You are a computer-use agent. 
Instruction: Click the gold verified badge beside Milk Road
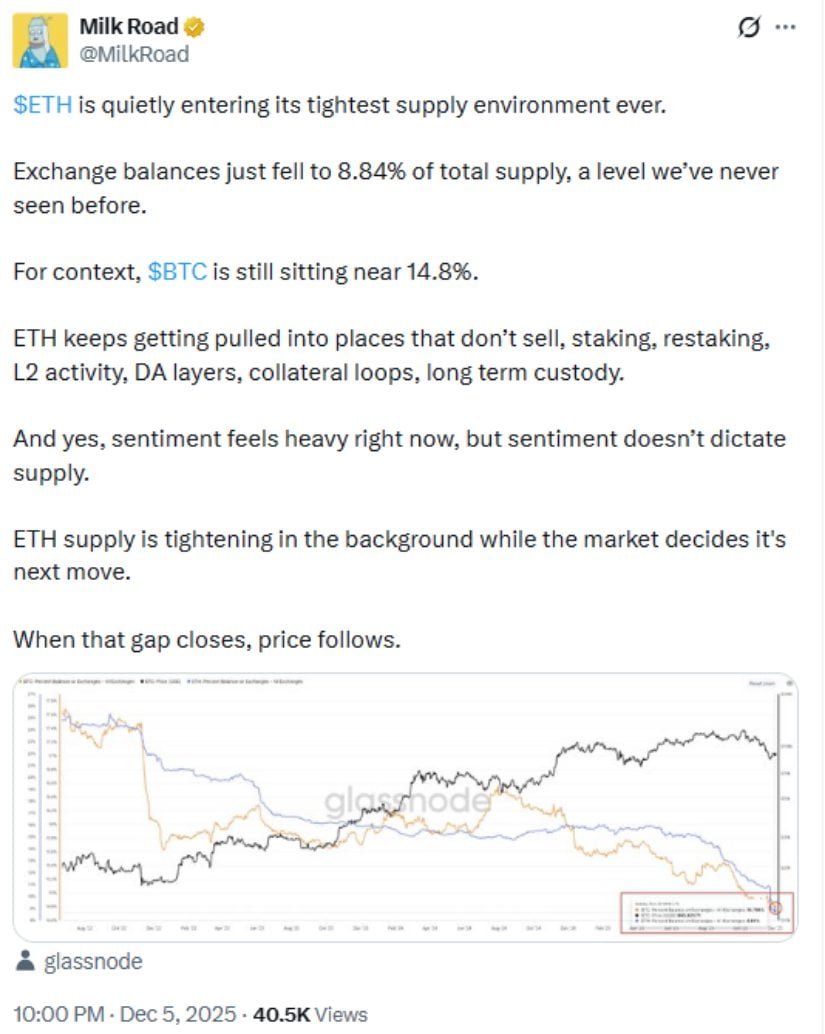click(192, 27)
